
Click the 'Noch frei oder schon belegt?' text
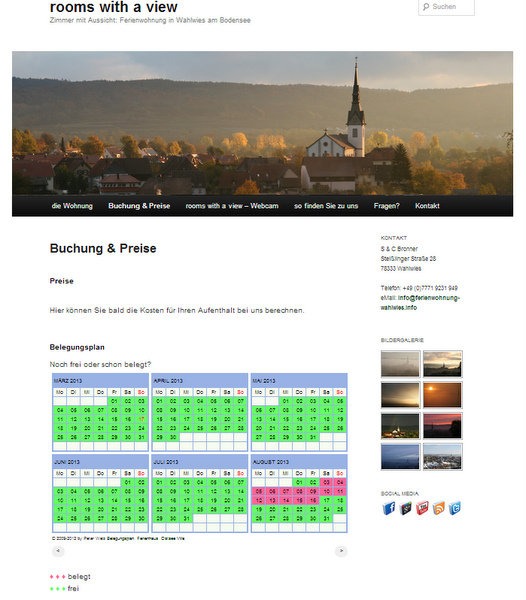100,364
